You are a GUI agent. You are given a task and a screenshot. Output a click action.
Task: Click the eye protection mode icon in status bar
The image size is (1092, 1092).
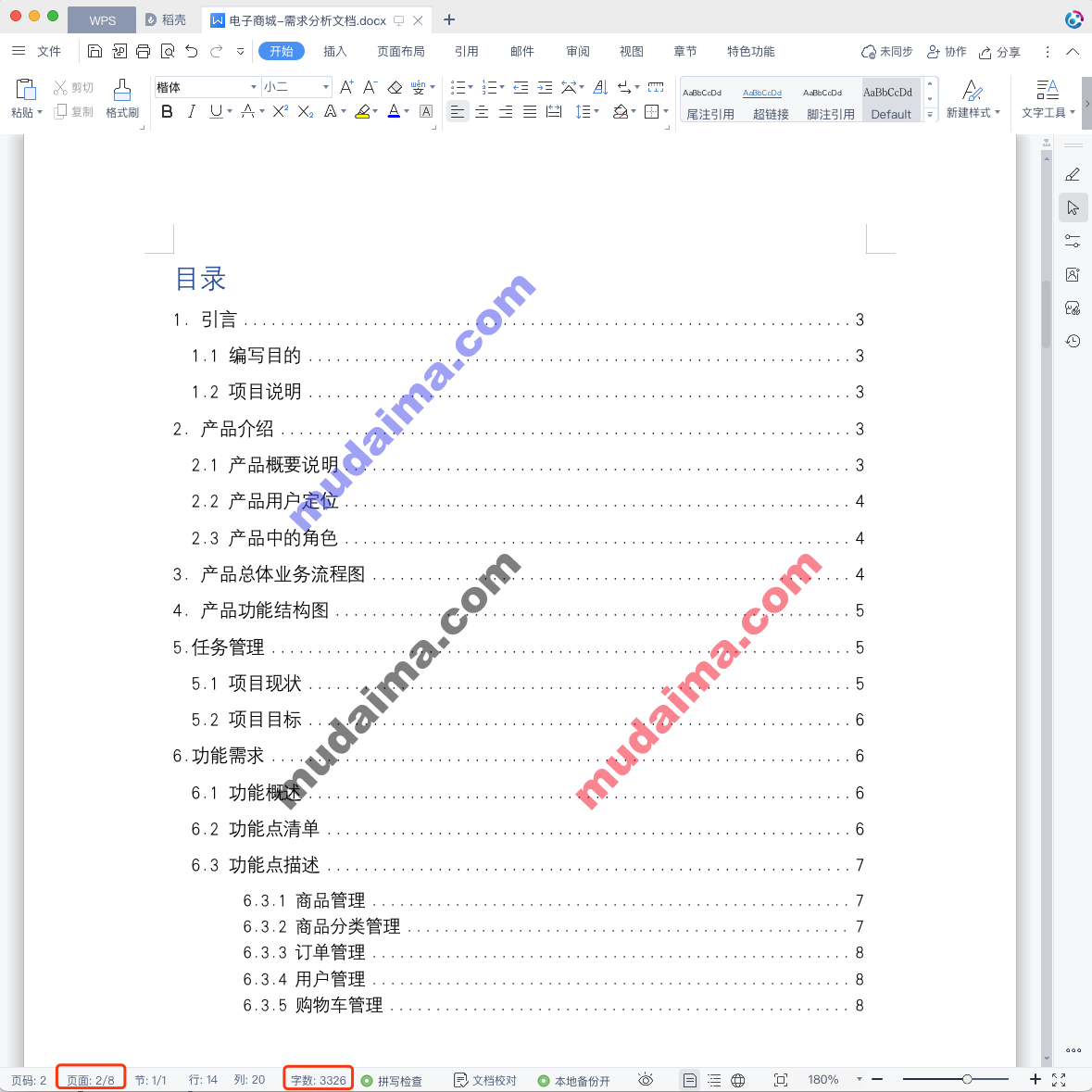[x=646, y=1080]
